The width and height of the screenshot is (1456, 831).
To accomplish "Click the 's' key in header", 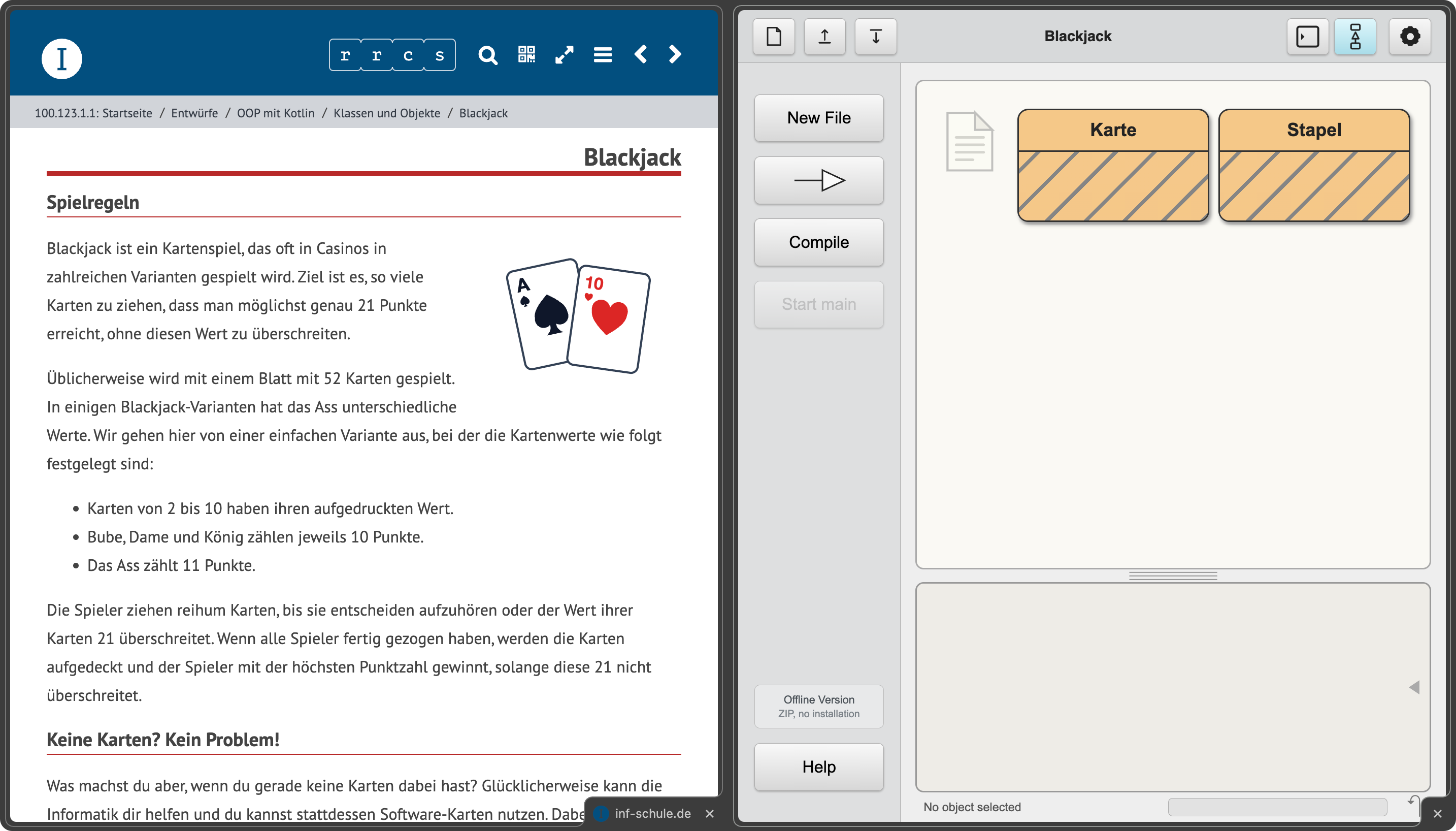I will [x=439, y=55].
